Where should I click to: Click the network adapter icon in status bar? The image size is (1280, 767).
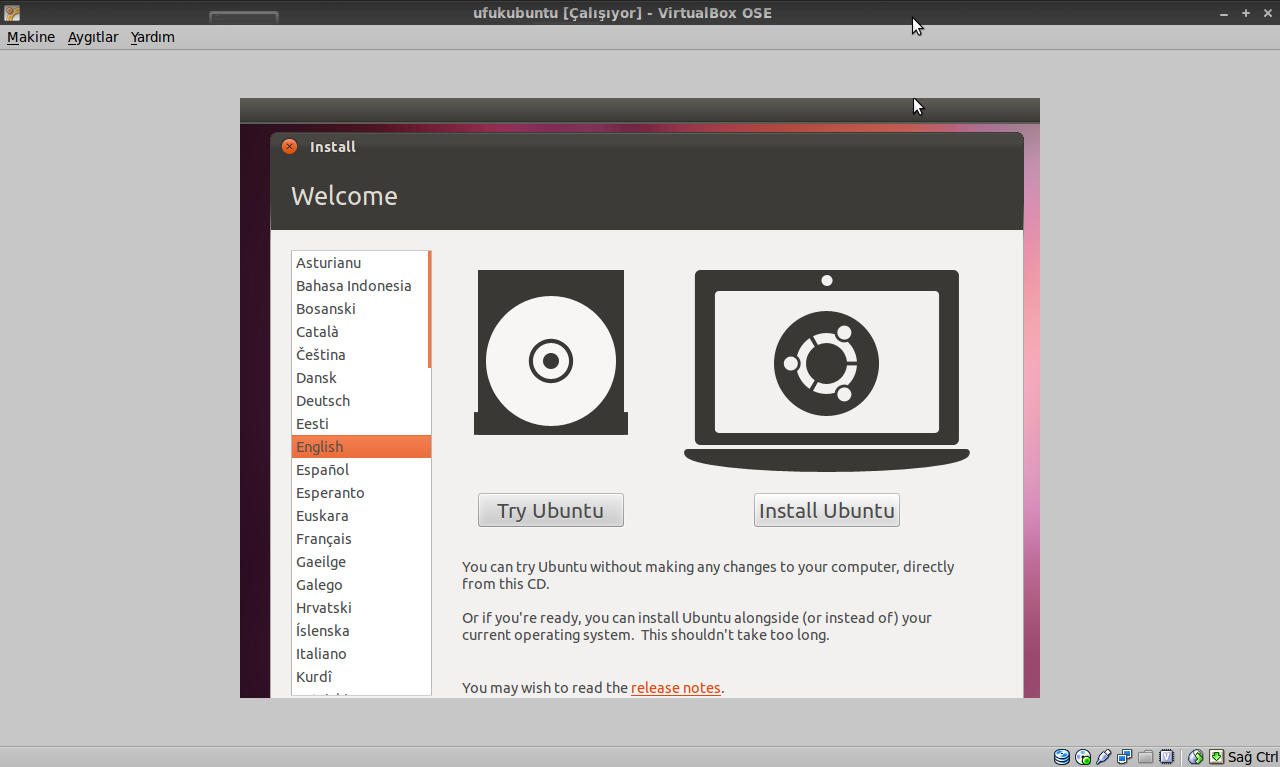[1124, 757]
